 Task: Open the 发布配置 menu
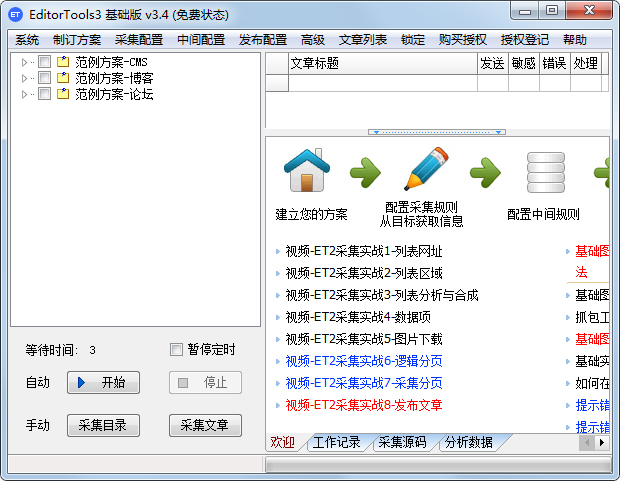(263, 40)
